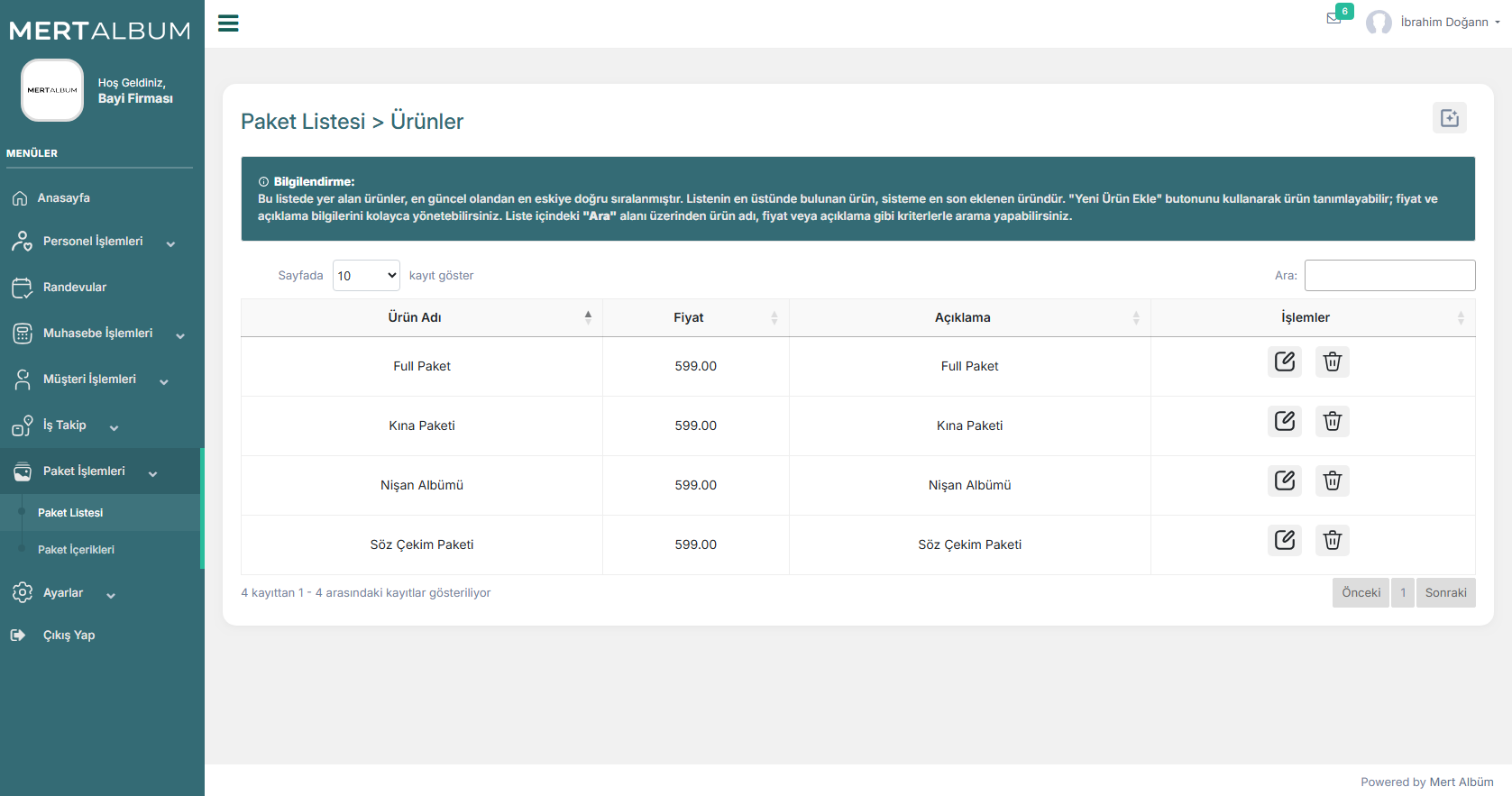The image size is (1512, 796).
Task: Open the records per page dropdown
Action: (366, 276)
